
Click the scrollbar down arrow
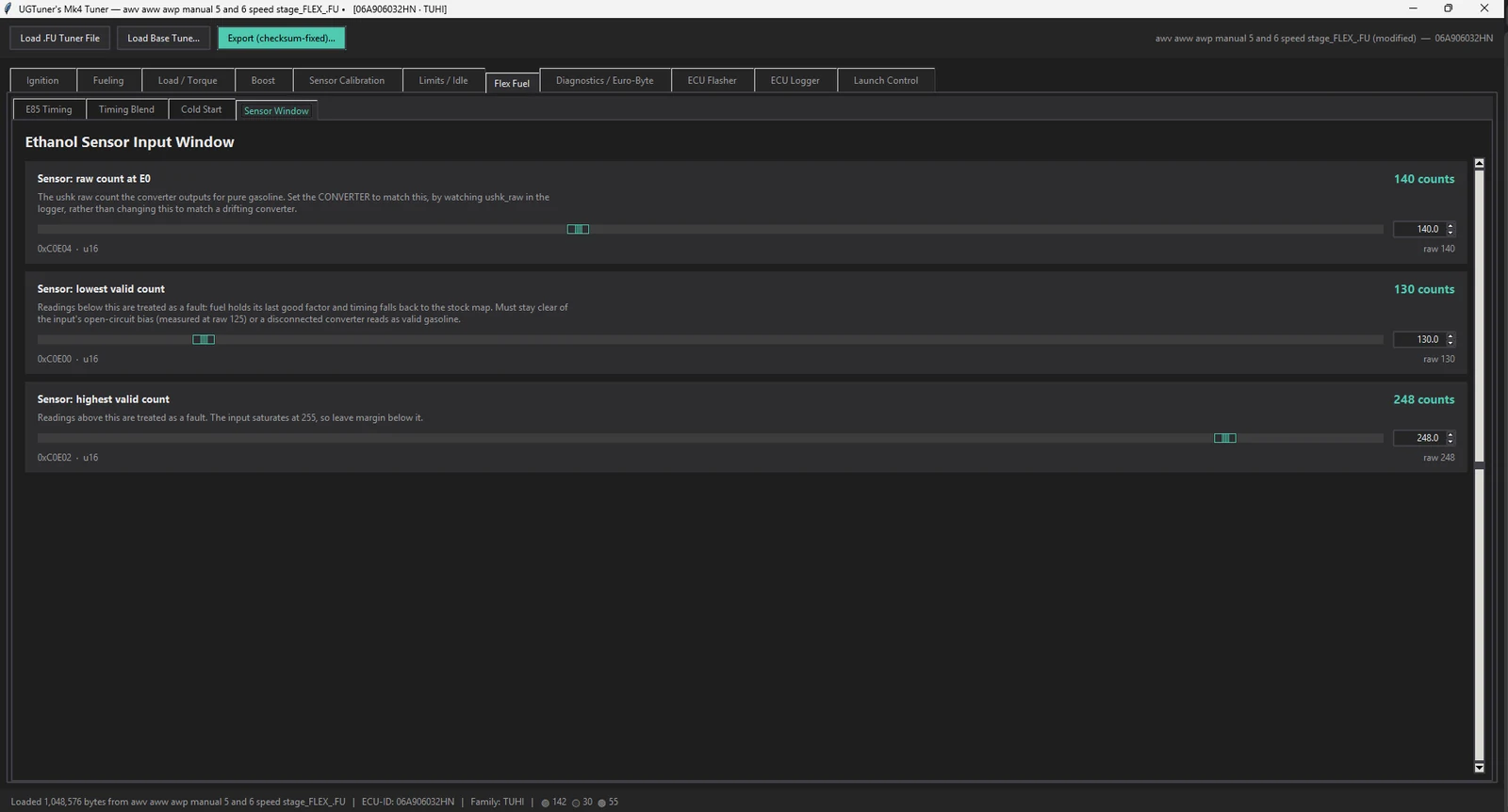click(1479, 768)
